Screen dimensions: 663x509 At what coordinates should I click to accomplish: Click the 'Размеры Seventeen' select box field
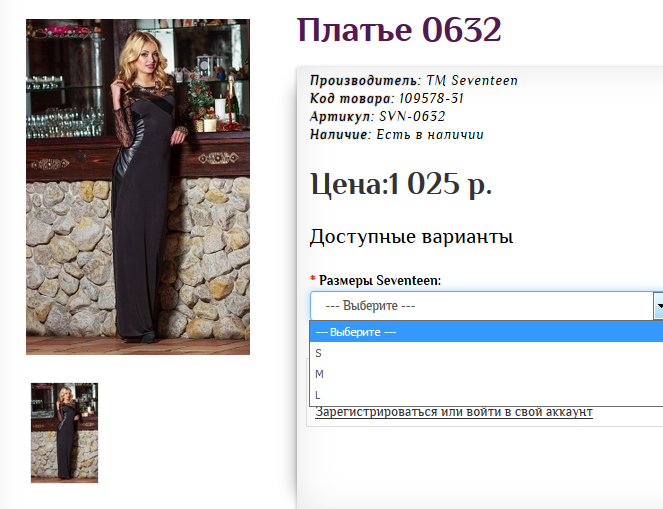480,306
